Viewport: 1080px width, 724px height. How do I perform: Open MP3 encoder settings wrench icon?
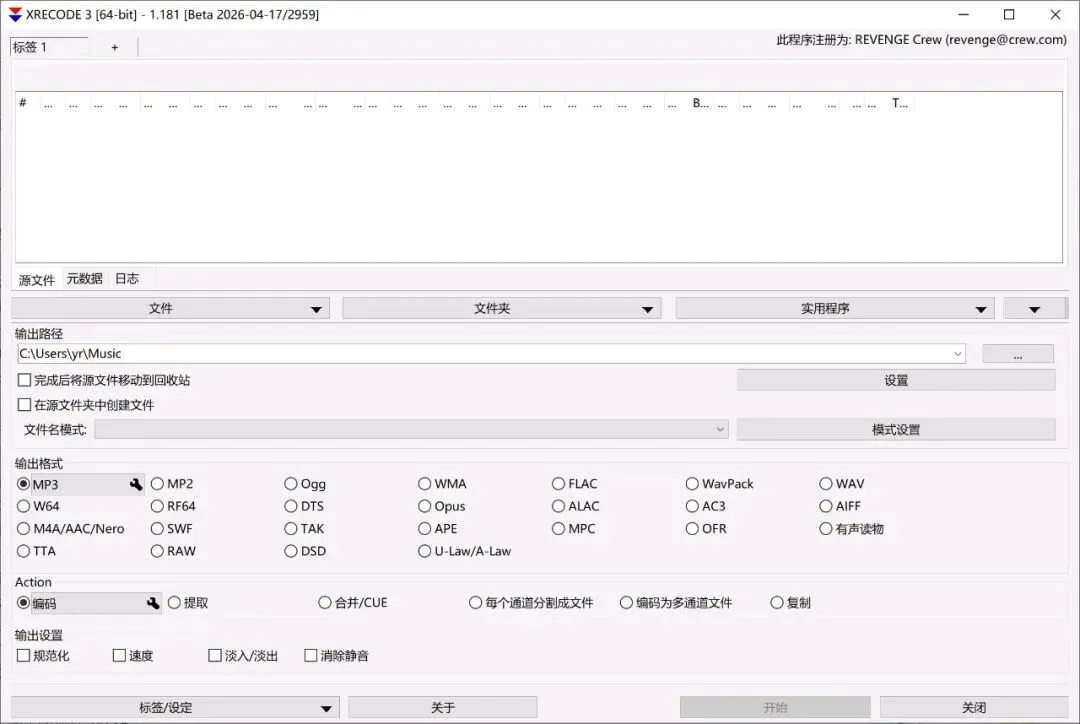point(136,484)
